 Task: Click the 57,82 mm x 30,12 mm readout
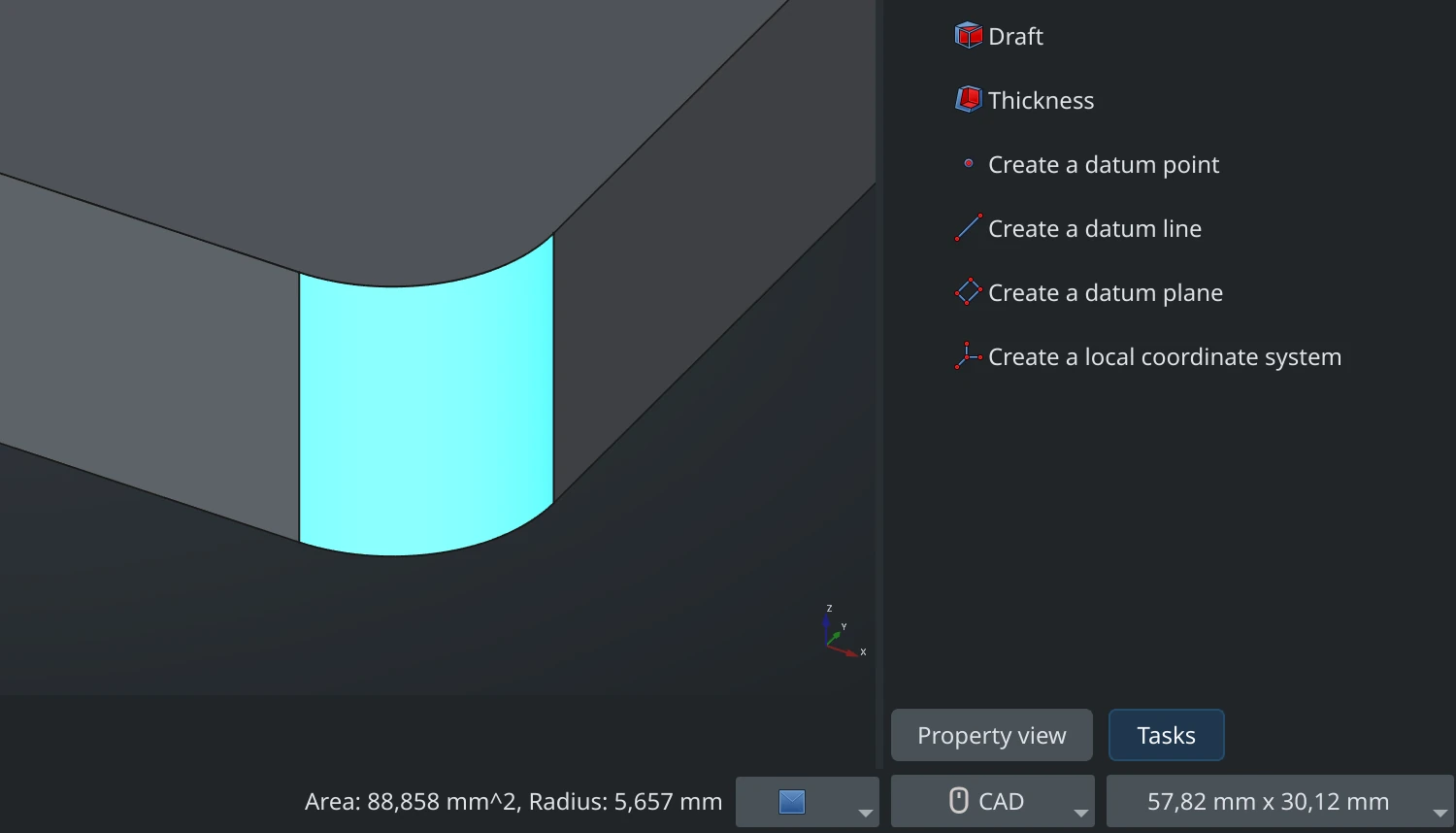tap(1268, 801)
